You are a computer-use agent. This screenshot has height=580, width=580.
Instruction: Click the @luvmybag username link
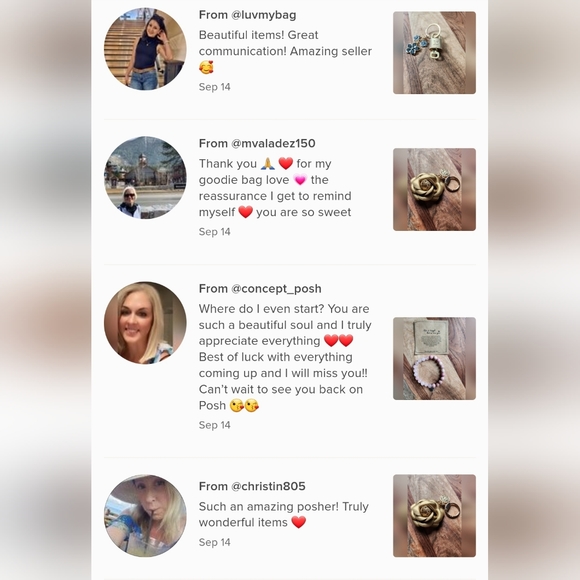pos(263,15)
